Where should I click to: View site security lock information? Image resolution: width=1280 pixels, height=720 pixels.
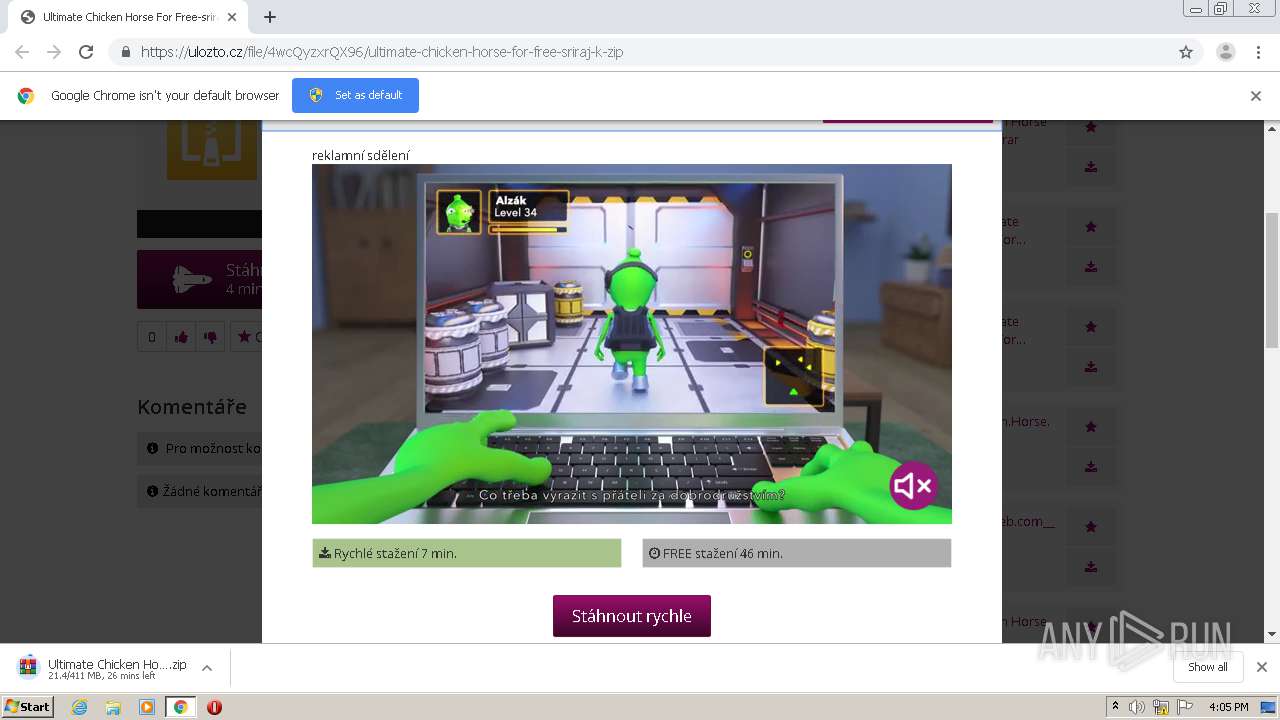pos(125,52)
